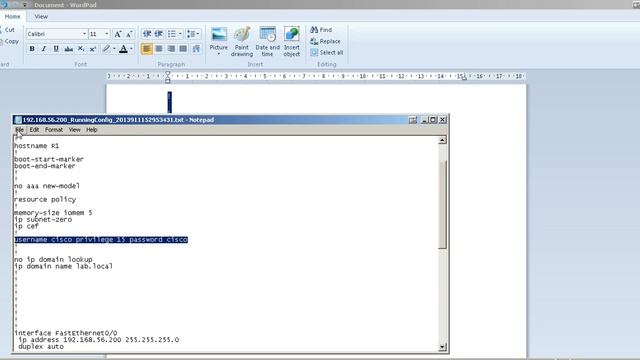
Task: Click Select all in the Editing group
Action: point(327,53)
